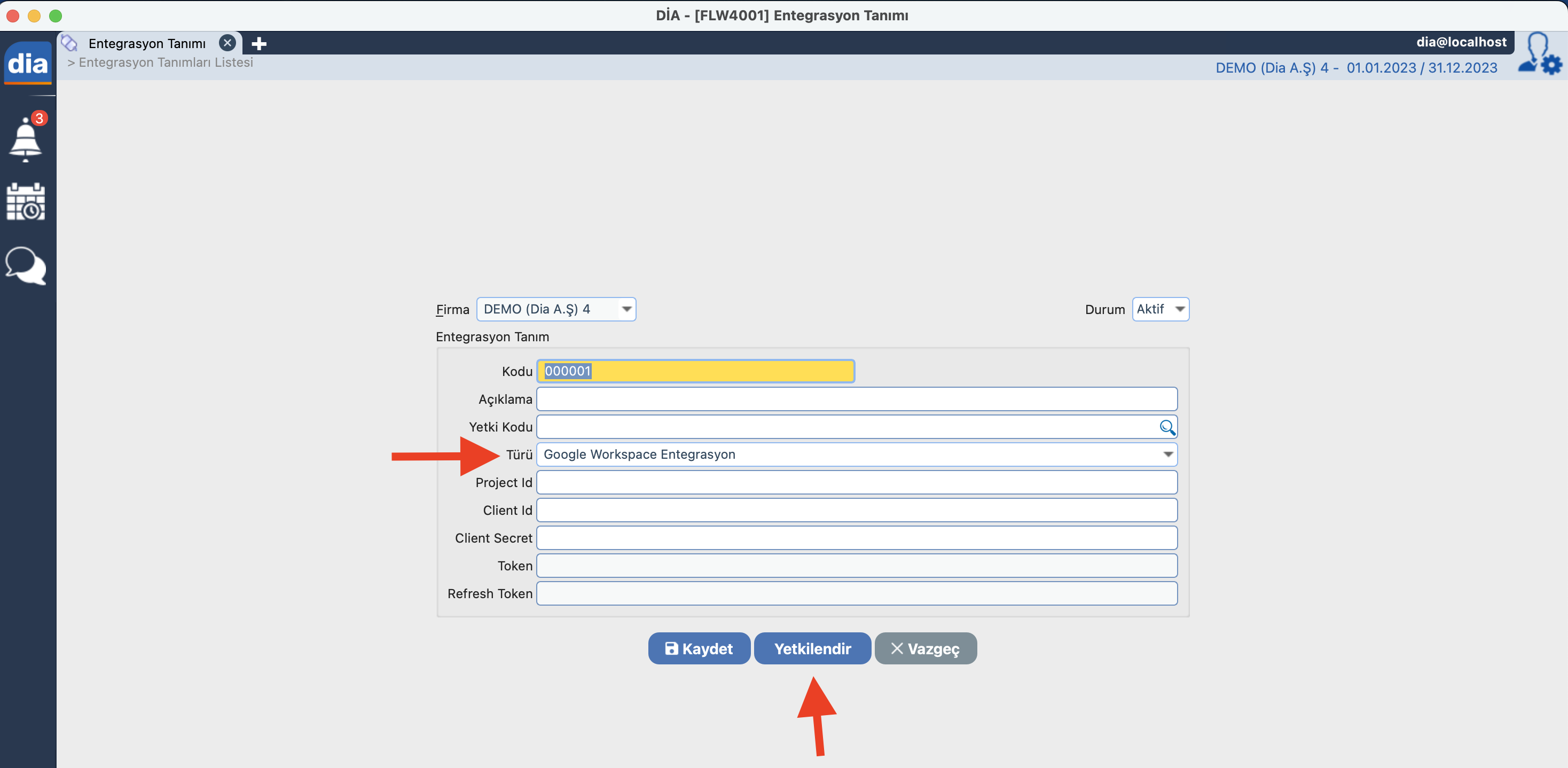
Task: Click the Client Secret field
Action: [856, 538]
